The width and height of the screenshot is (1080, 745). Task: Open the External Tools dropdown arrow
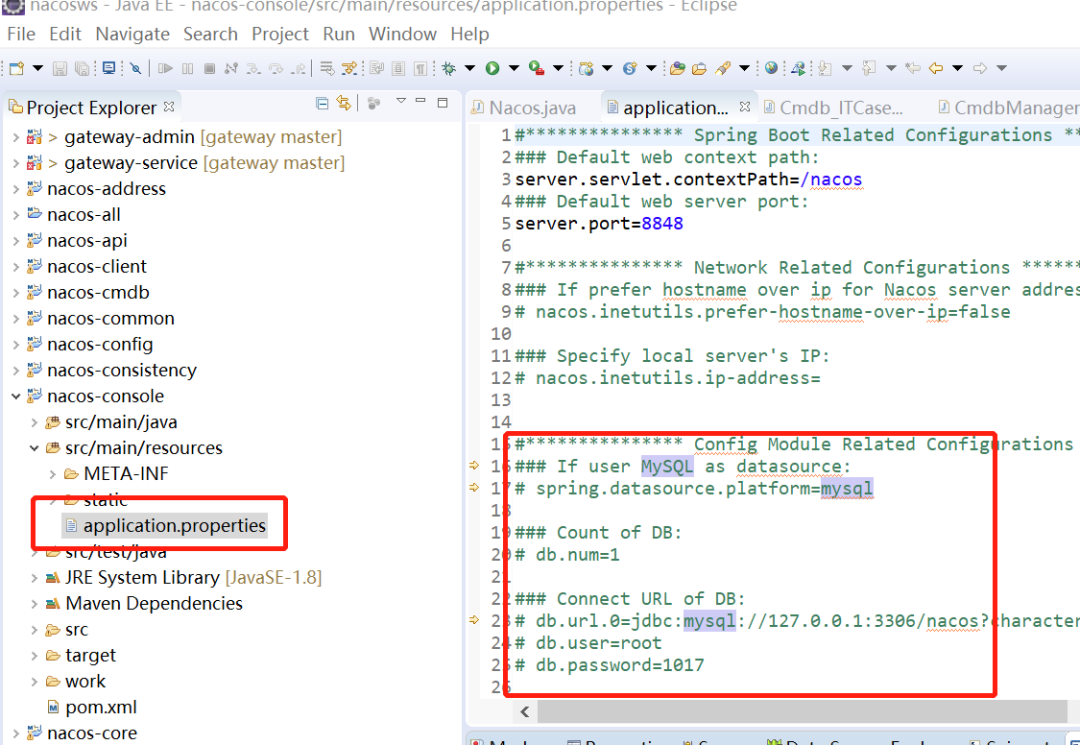coord(558,68)
